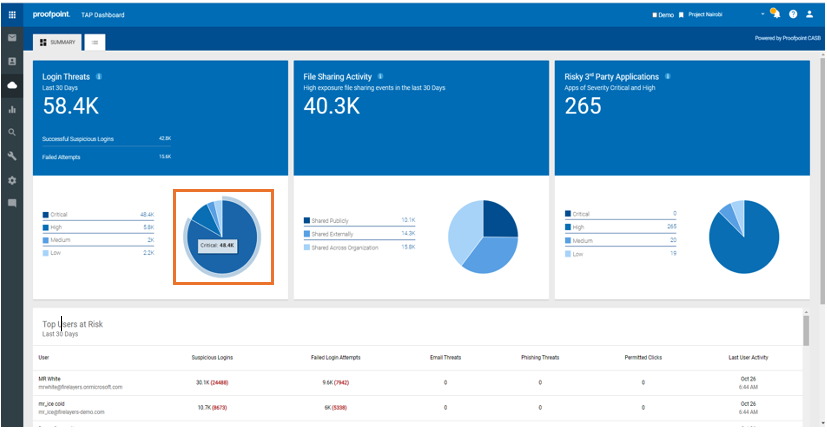Click the File Sharing Activity info icon
Image resolution: width=827 pixels, height=436 pixels.
(x=380, y=76)
